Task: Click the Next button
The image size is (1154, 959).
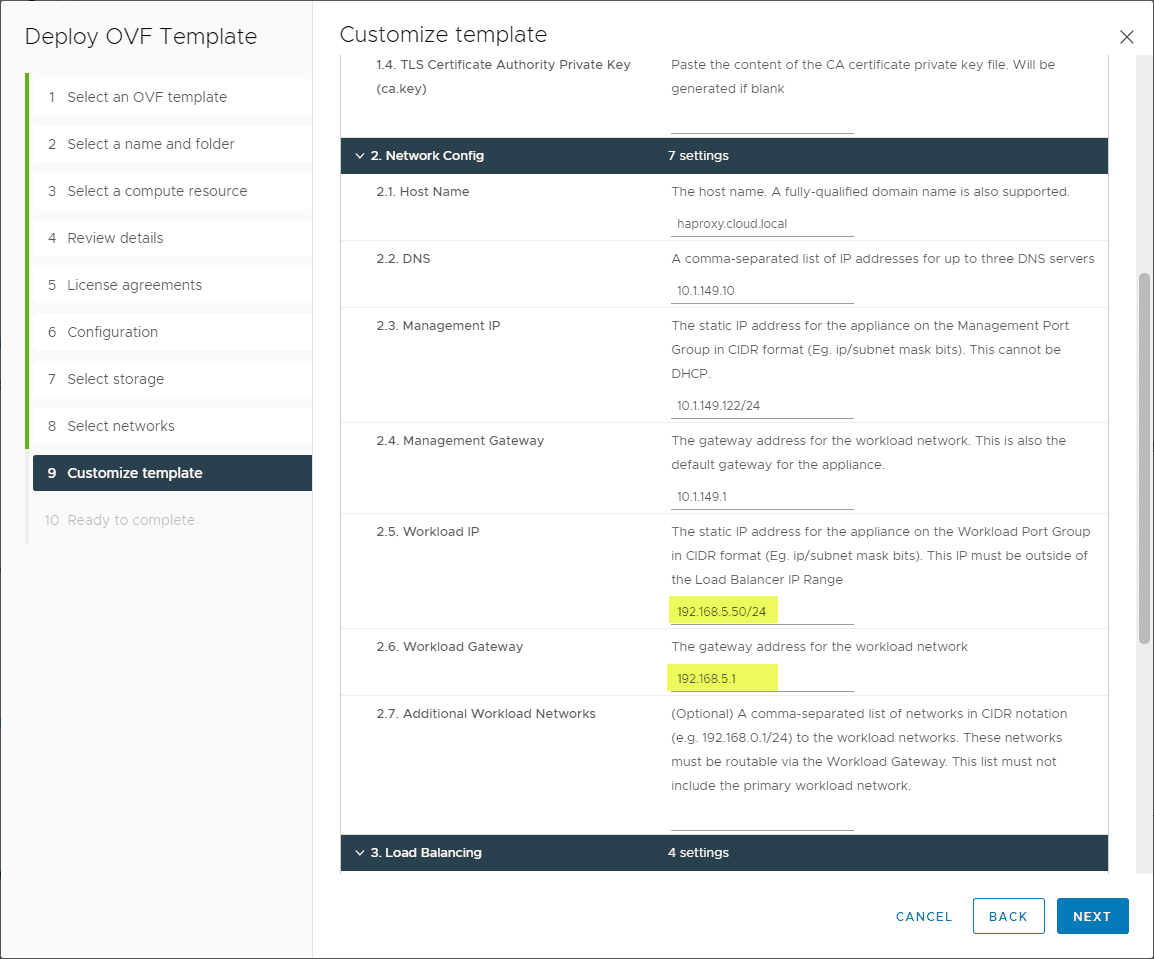Action: coord(1092,916)
